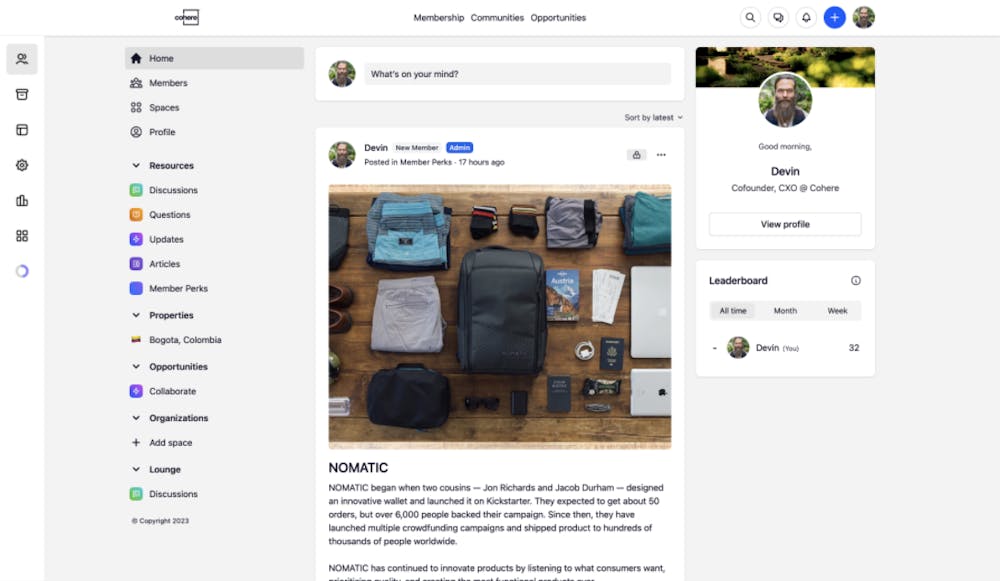Click the purple Updates icon
Screen dimensions: 1000x581
[136, 239]
